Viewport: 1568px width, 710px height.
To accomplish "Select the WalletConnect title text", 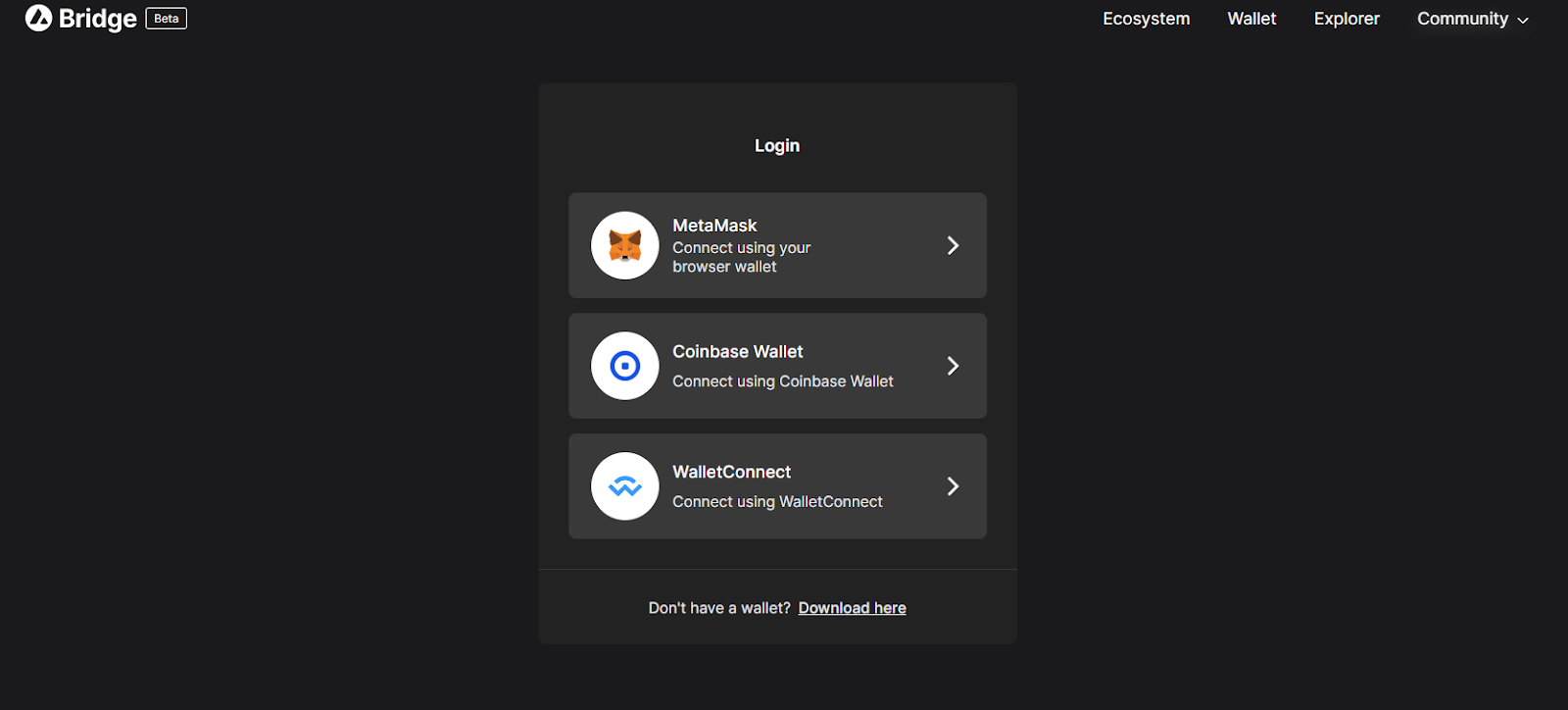I will (x=732, y=472).
